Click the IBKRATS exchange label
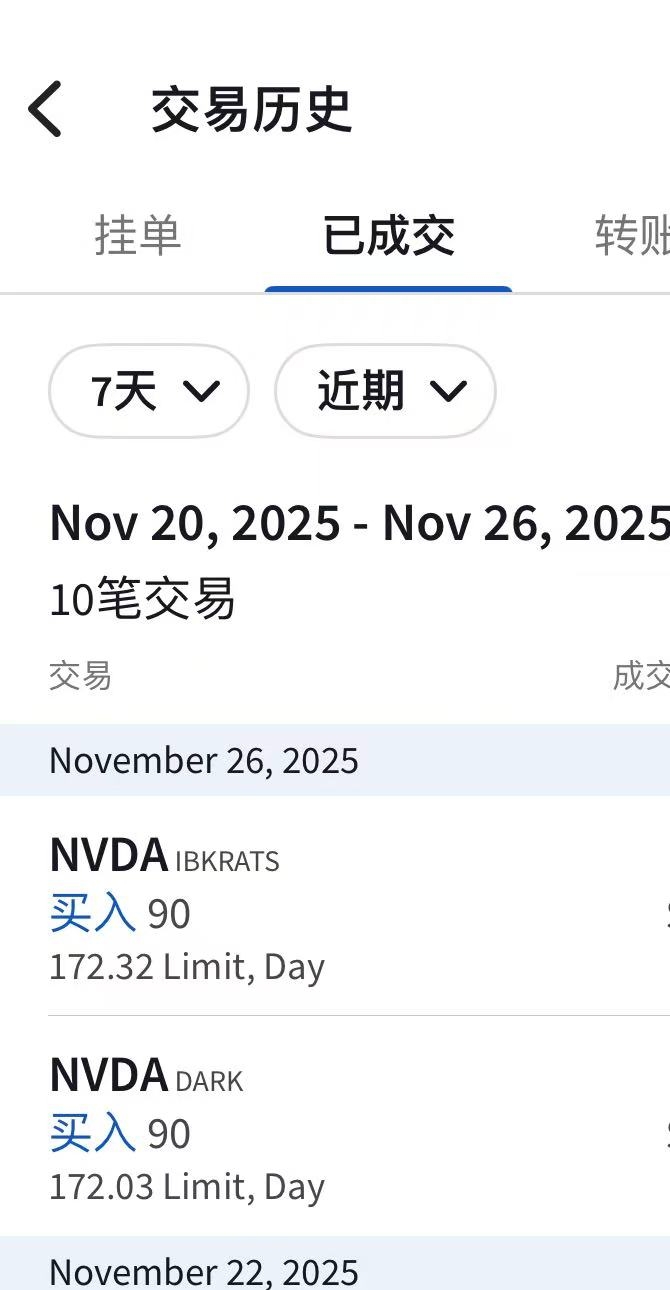This screenshot has width=670, height=1290. point(227,861)
